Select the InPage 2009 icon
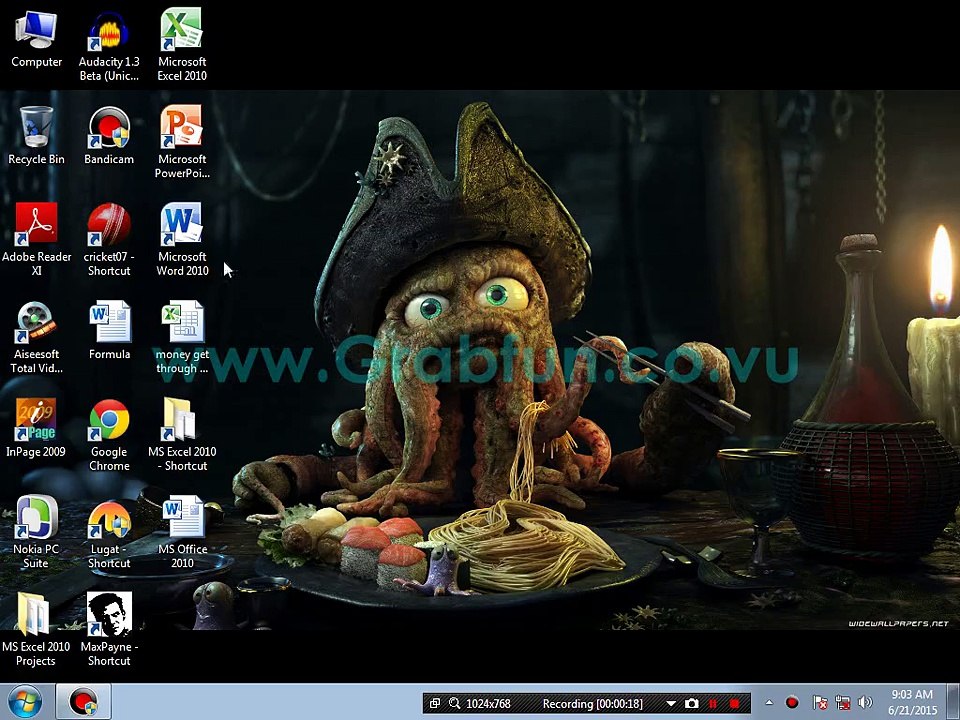This screenshot has width=960, height=720. 36,422
